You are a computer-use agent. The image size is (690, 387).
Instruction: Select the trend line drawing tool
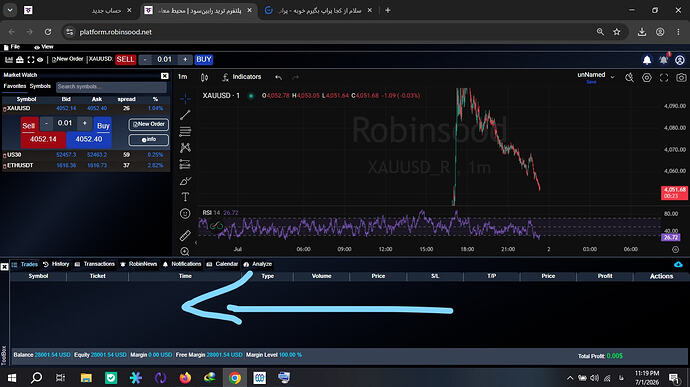(185, 115)
